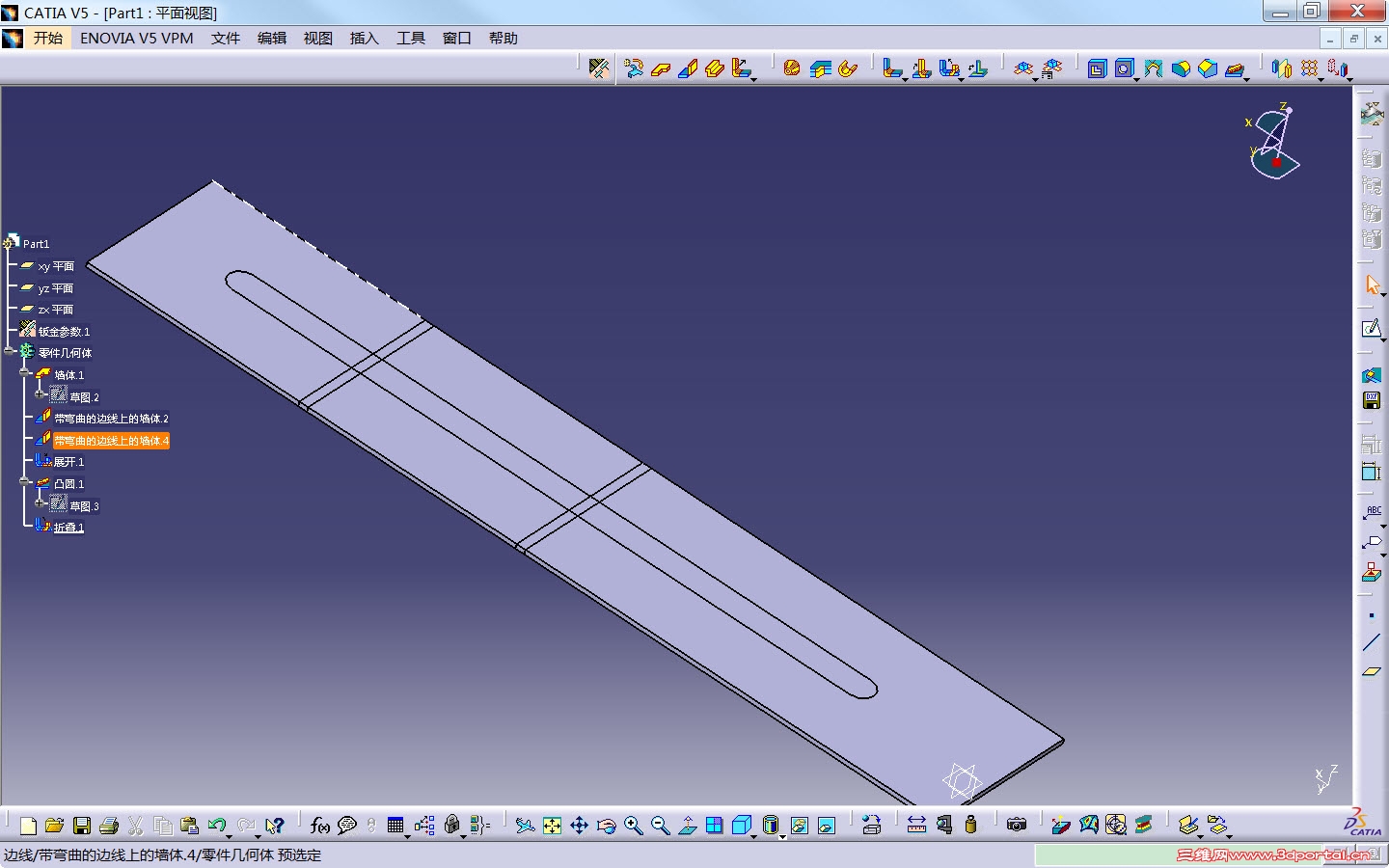Image resolution: width=1389 pixels, height=868 pixels.
Task: Open the 插入 menu
Action: (x=365, y=39)
